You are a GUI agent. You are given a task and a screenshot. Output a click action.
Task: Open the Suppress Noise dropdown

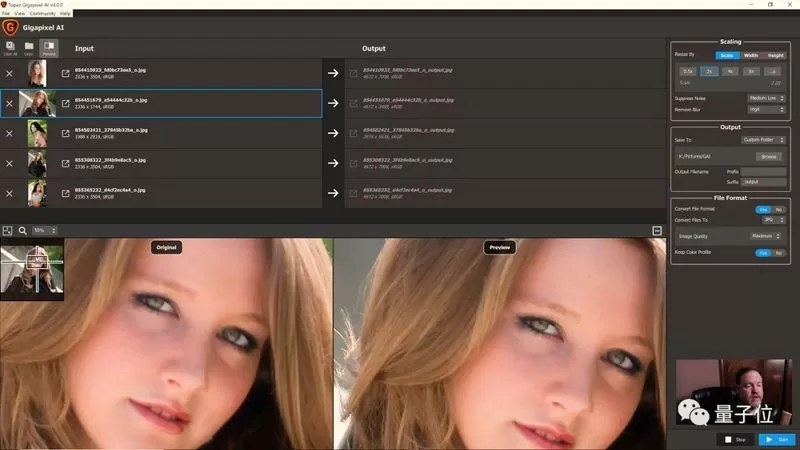pyautogui.click(x=766, y=98)
